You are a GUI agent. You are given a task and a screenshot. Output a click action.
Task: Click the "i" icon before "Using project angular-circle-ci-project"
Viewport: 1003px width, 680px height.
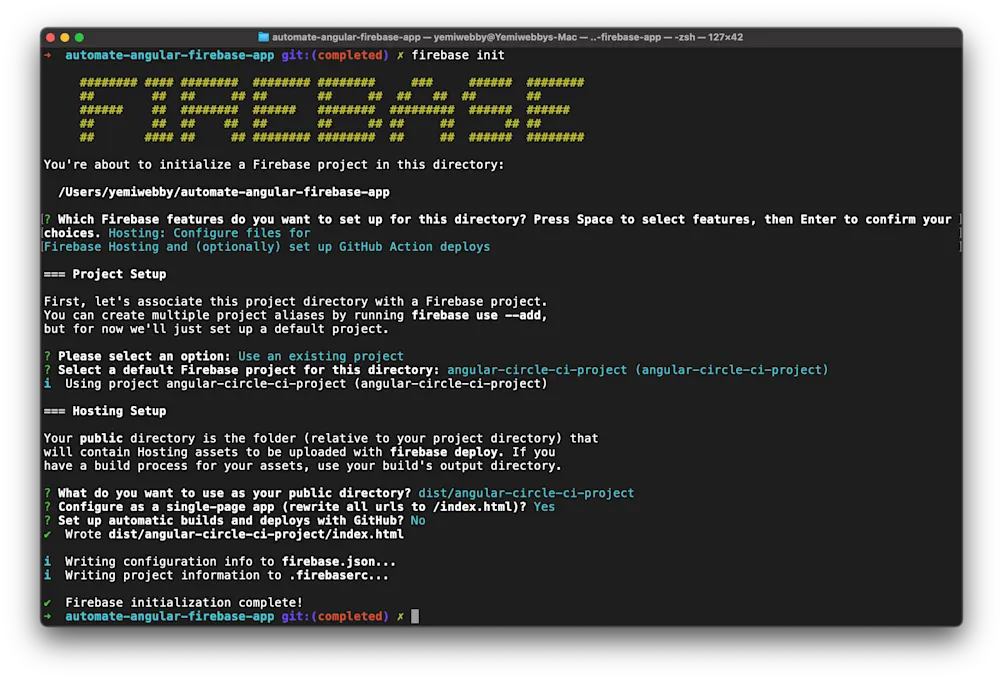pos(46,383)
